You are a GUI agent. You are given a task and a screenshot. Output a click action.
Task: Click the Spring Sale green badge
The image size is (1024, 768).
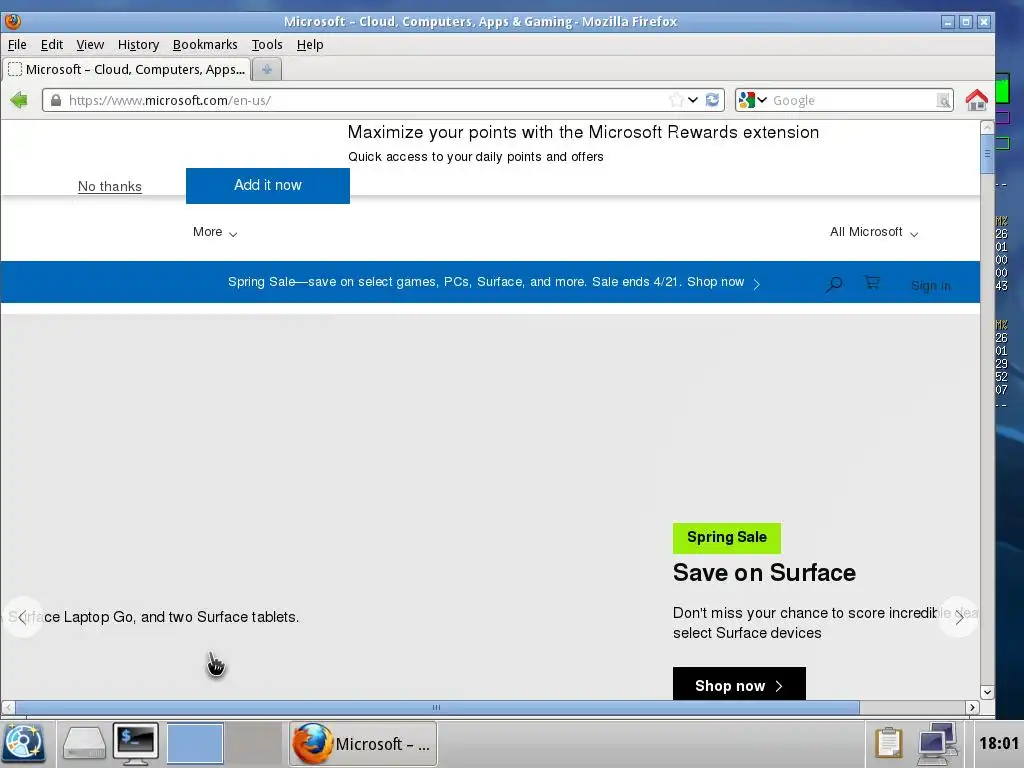pyautogui.click(x=727, y=537)
